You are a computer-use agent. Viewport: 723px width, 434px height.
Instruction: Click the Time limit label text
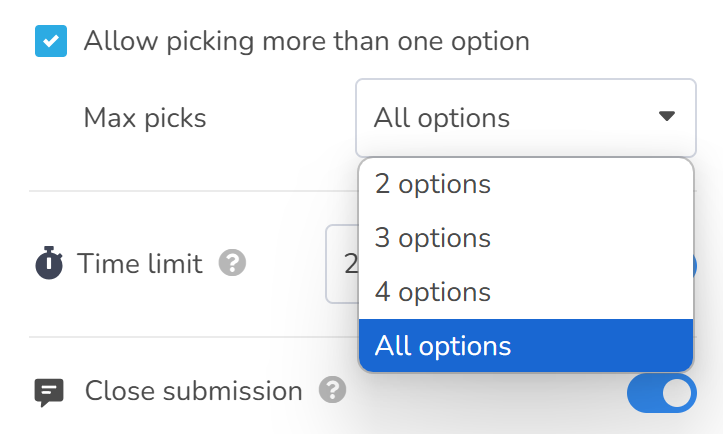point(140,263)
